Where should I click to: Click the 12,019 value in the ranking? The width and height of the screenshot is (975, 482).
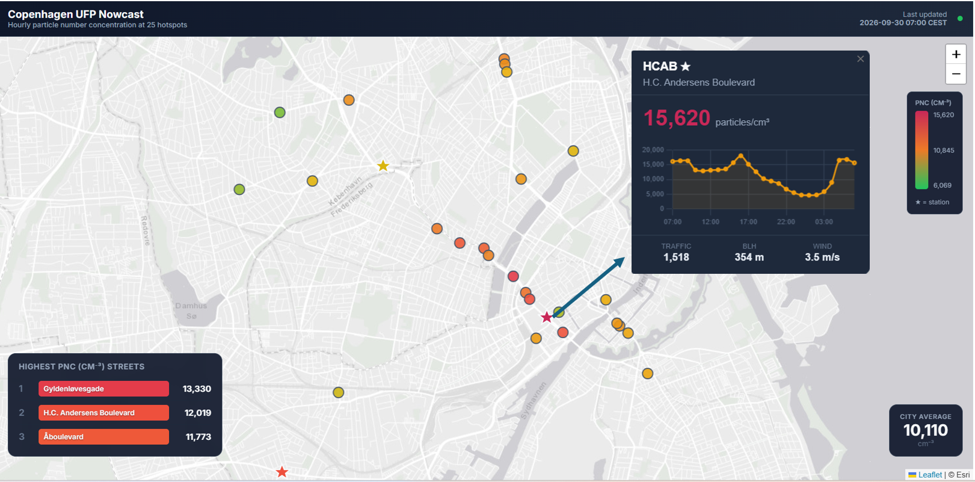197,412
